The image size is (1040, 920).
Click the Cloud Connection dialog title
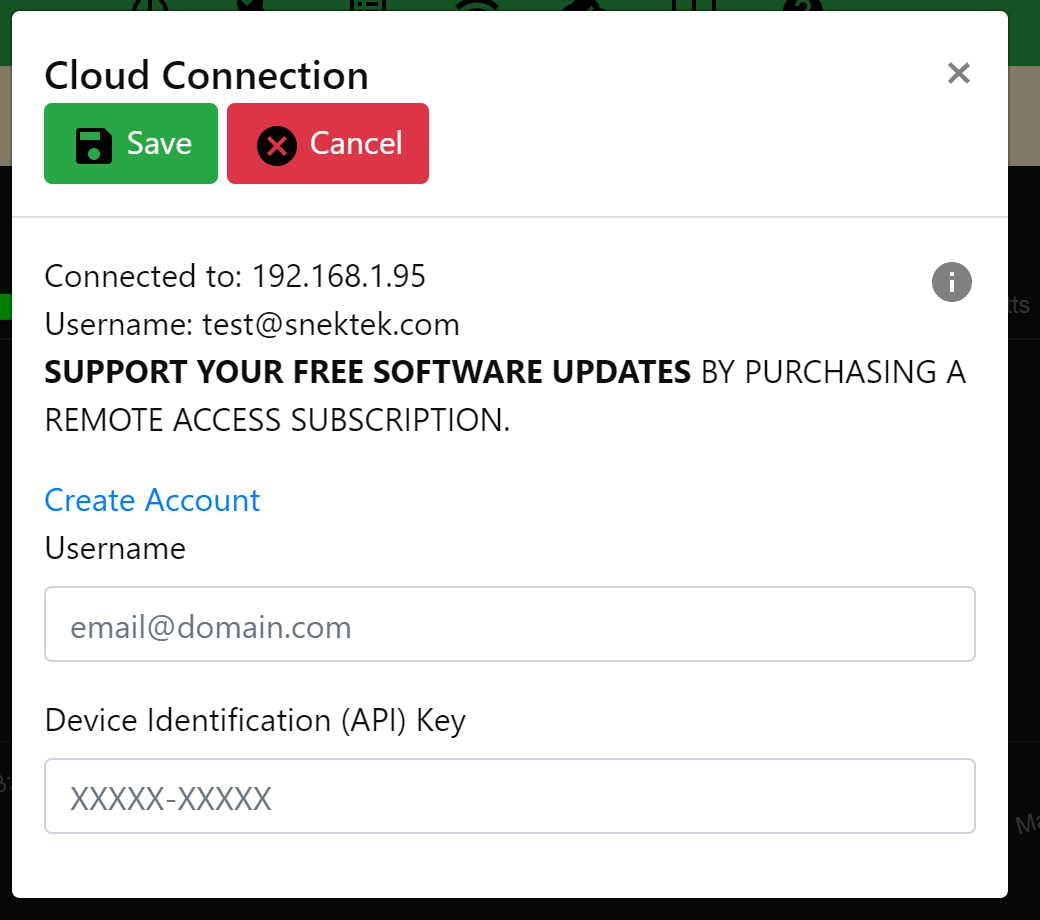[206, 76]
